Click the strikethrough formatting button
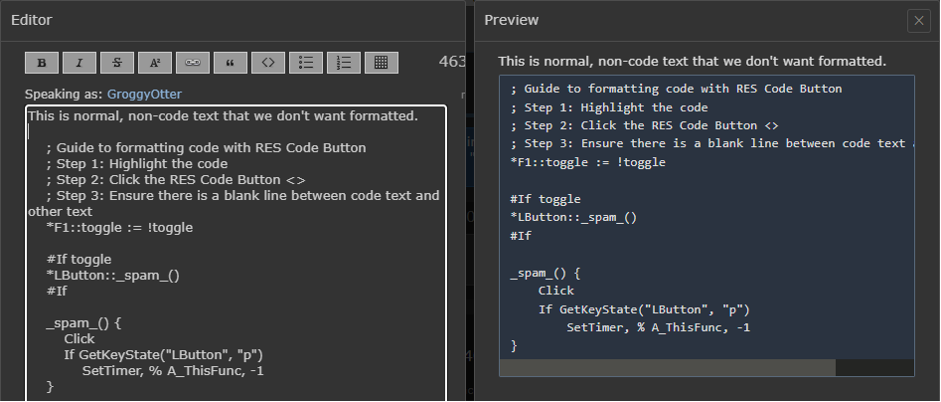This screenshot has height=402, width=941. click(117, 62)
